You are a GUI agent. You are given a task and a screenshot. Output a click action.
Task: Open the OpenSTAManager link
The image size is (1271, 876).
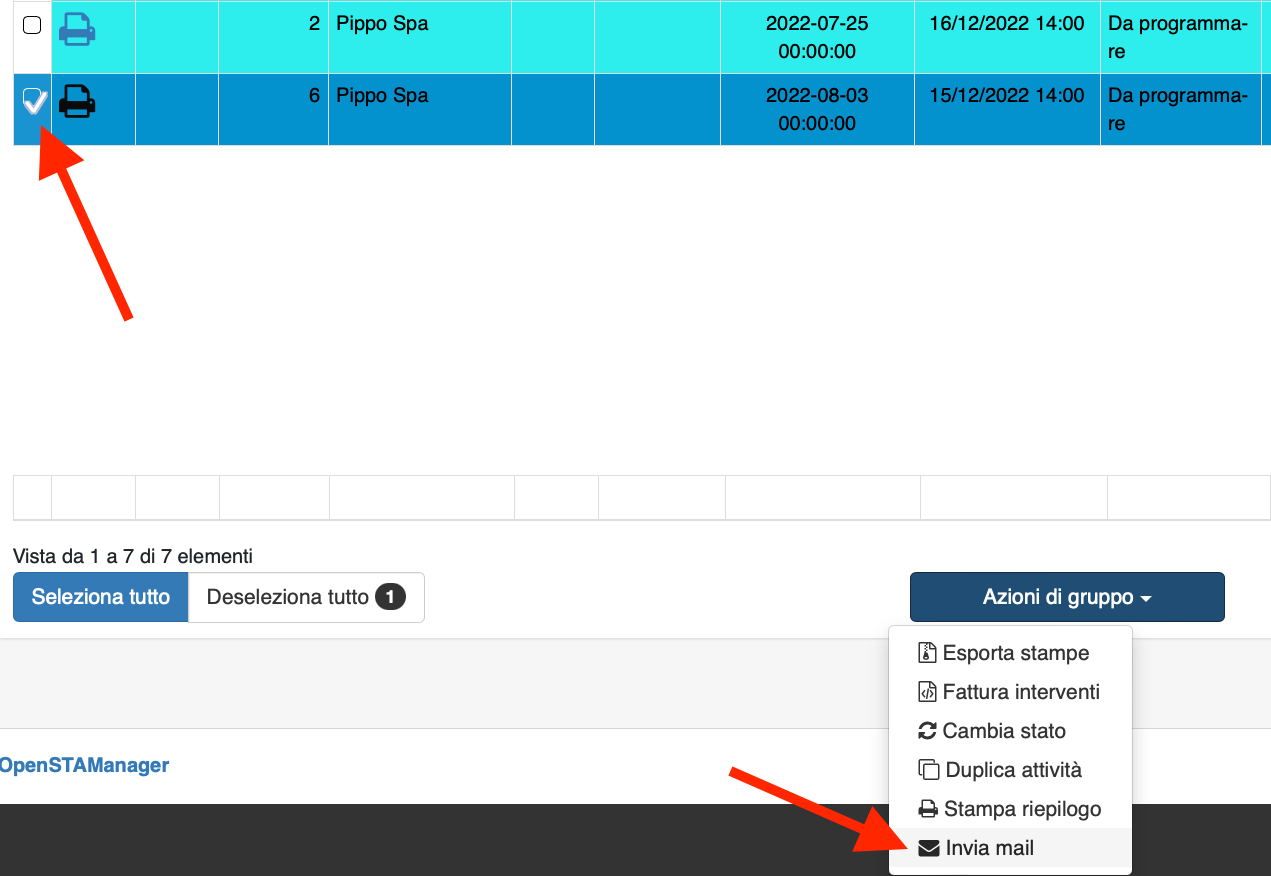[x=84, y=764]
